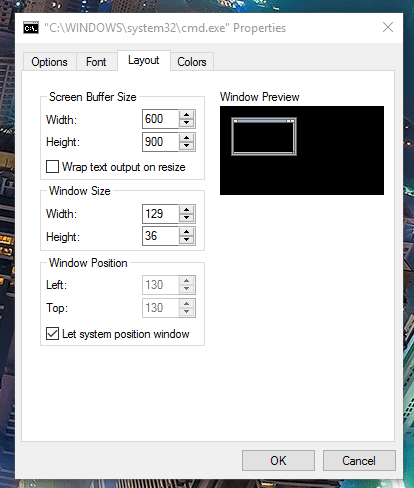This screenshot has width=414, height=488.
Task: Increase Window Size Width with up arrow
Action: pos(186,210)
